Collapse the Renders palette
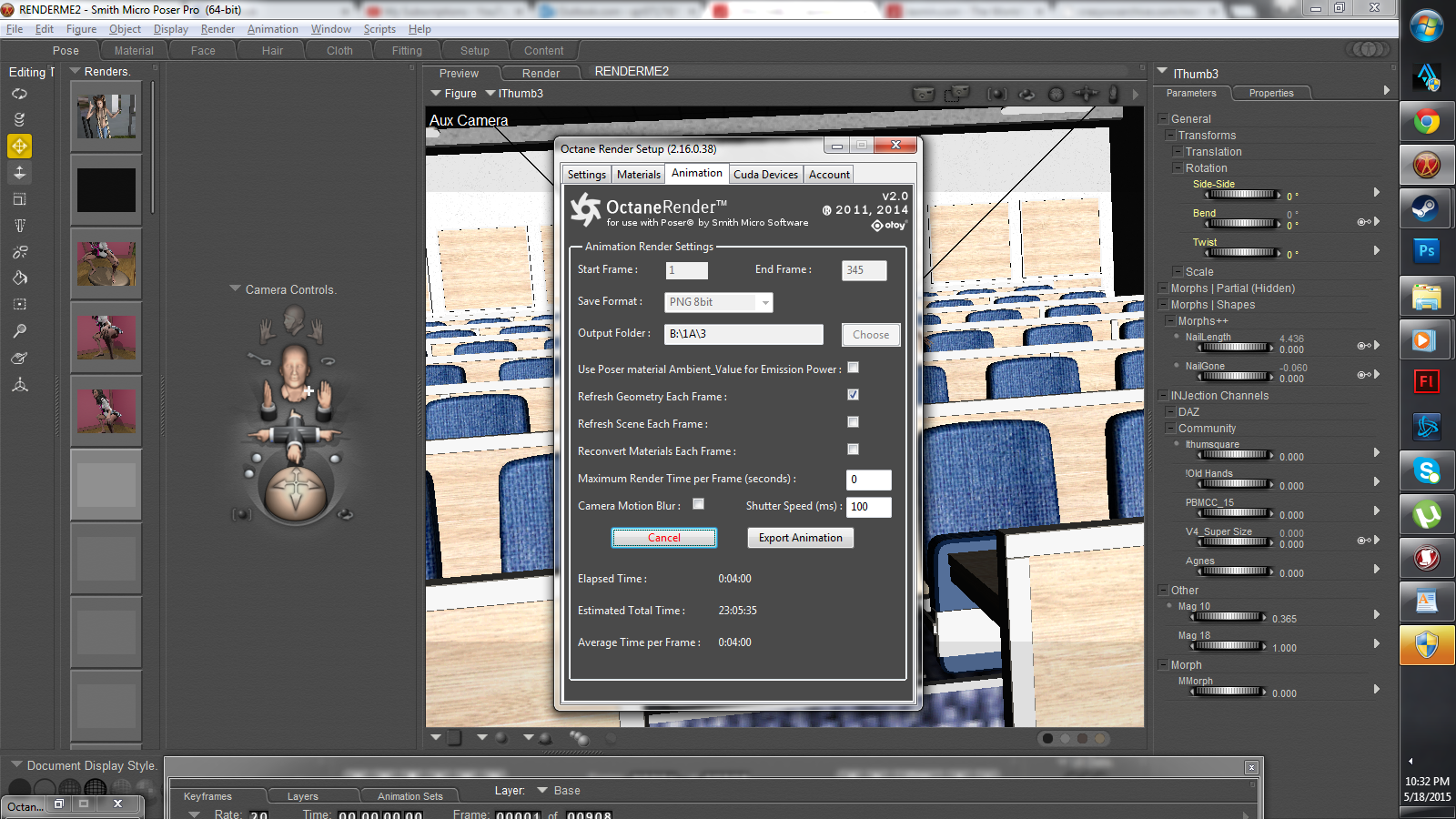This screenshot has width=1456, height=819. tap(75, 71)
